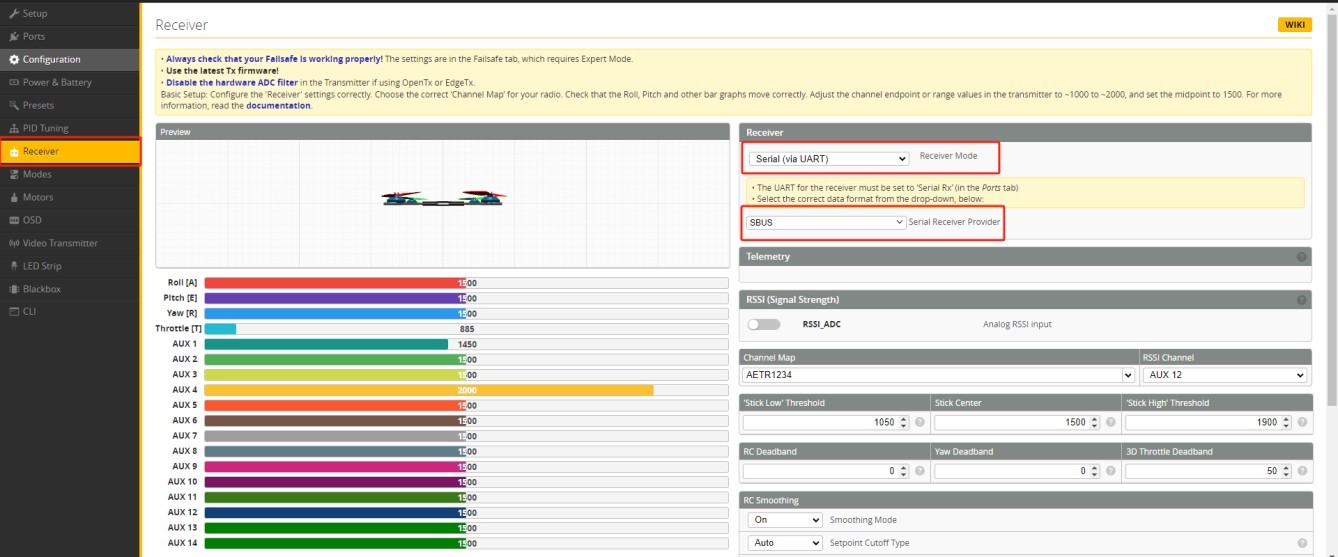Image resolution: width=1338 pixels, height=557 pixels.
Task: Click the Throttle [T] channel bar
Action: 466,329
